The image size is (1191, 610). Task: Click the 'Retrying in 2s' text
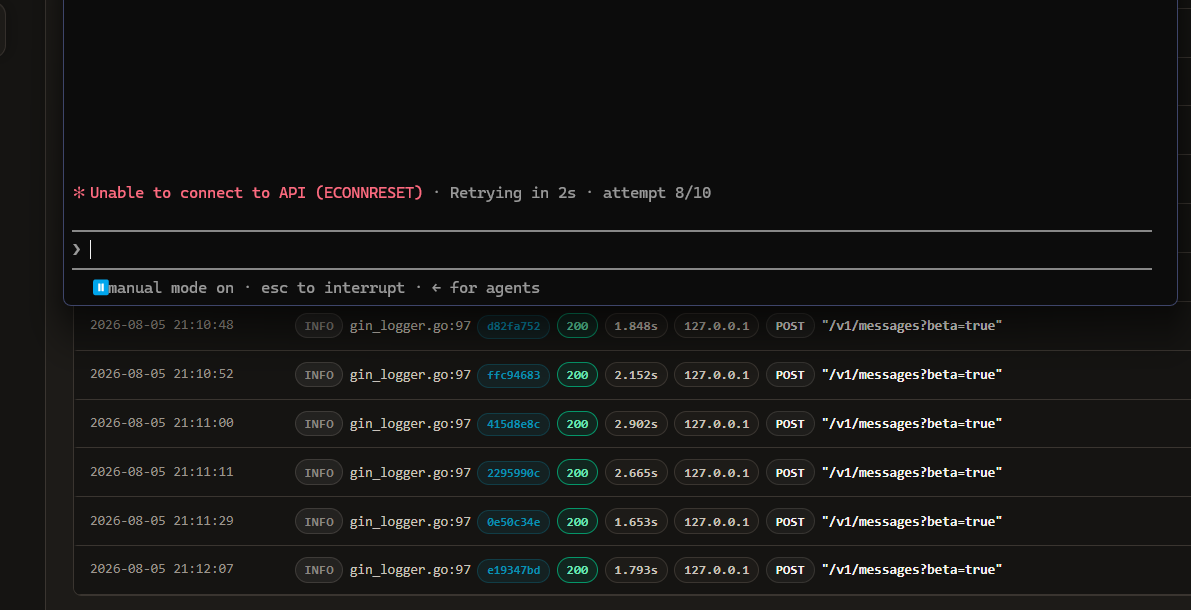(x=513, y=193)
